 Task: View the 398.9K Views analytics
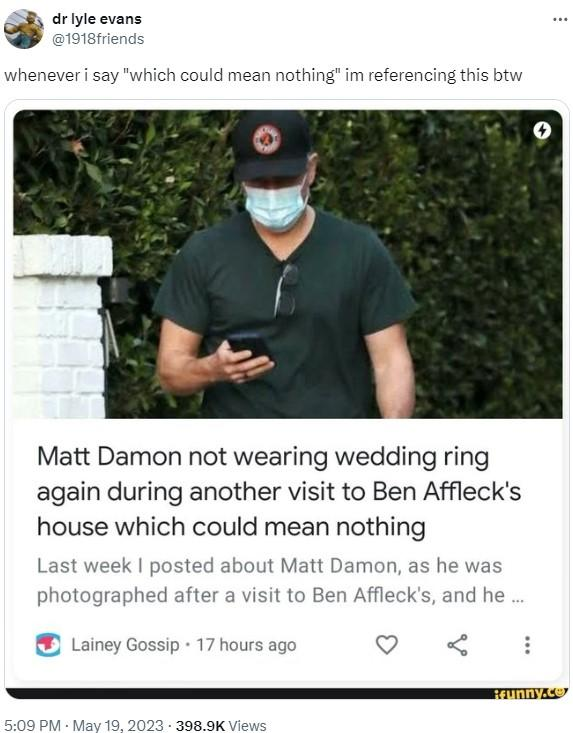click(221, 725)
